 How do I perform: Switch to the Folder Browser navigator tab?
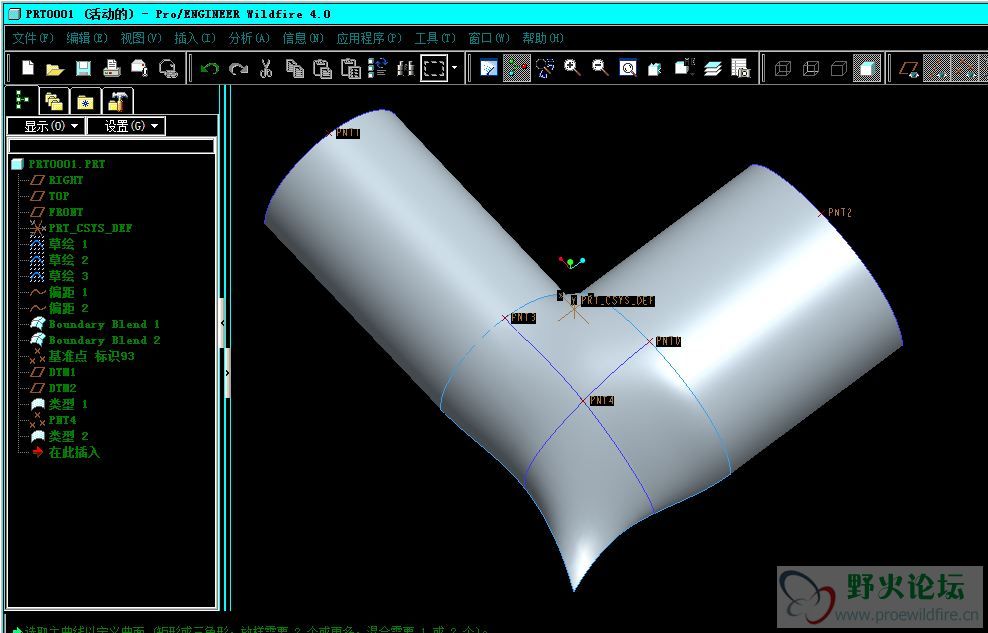[x=54, y=101]
